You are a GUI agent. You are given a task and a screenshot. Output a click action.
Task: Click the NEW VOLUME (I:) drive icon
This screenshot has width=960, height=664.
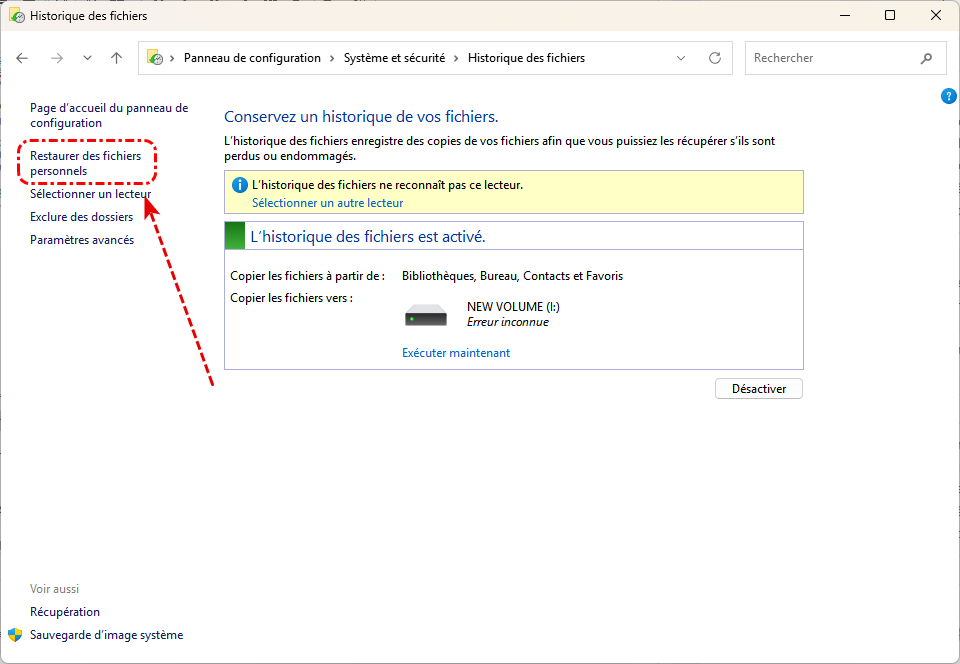pyautogui.click(x=426, y=317)
